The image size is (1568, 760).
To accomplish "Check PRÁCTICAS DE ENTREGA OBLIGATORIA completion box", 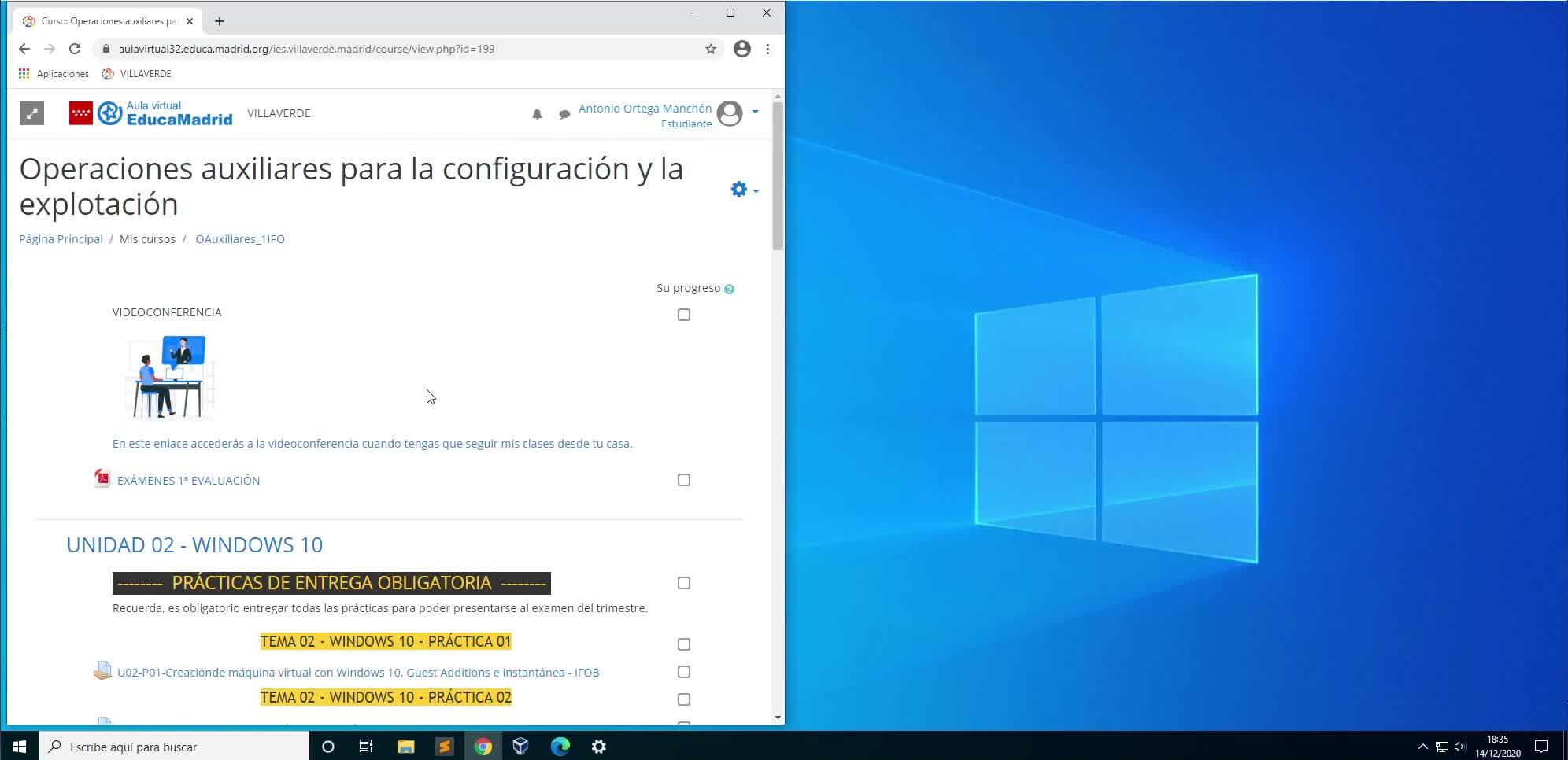I will click(684, 583).
